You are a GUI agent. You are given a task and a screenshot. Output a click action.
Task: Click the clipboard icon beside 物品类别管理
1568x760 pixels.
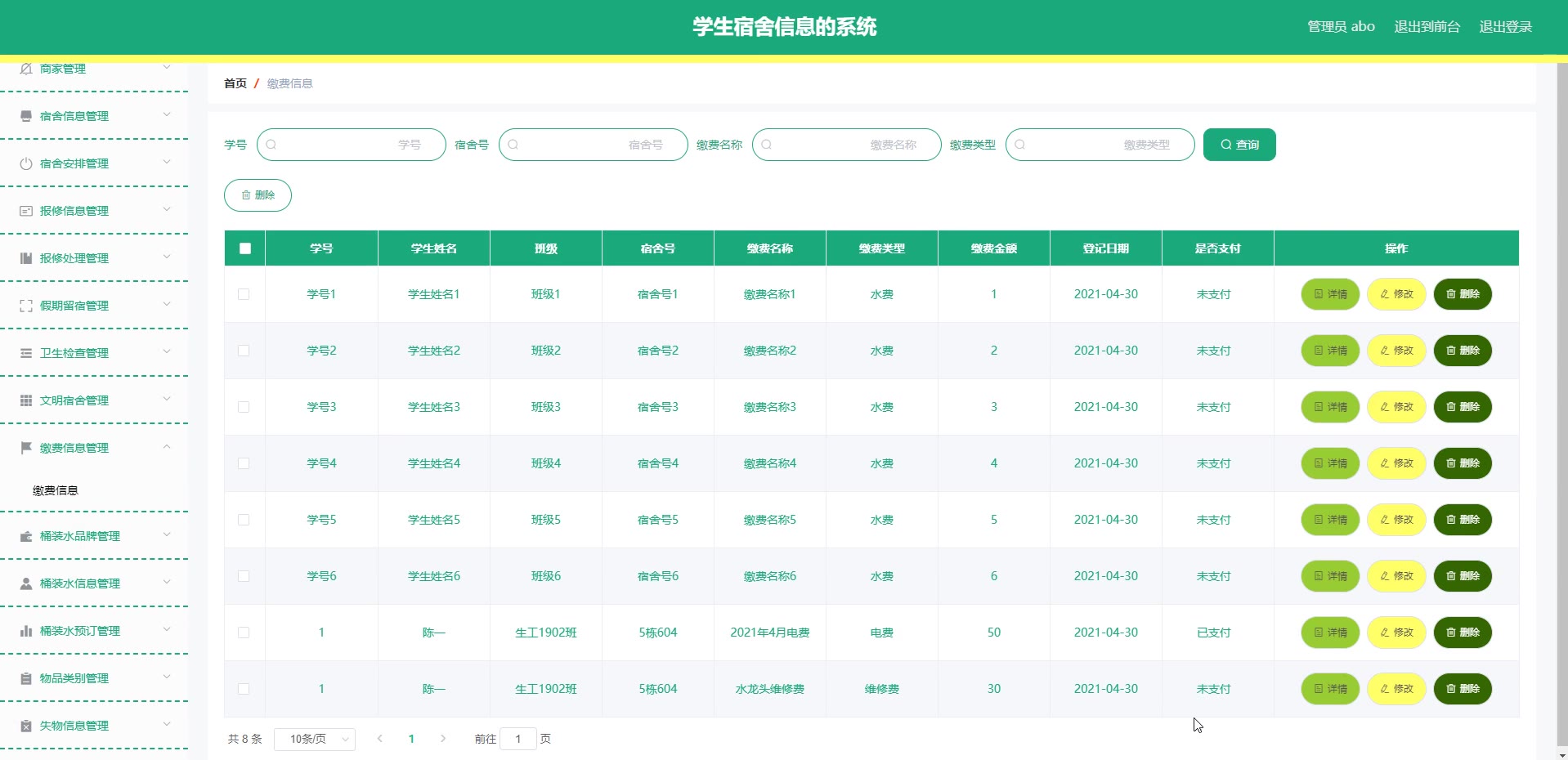(x=26, y=678)
